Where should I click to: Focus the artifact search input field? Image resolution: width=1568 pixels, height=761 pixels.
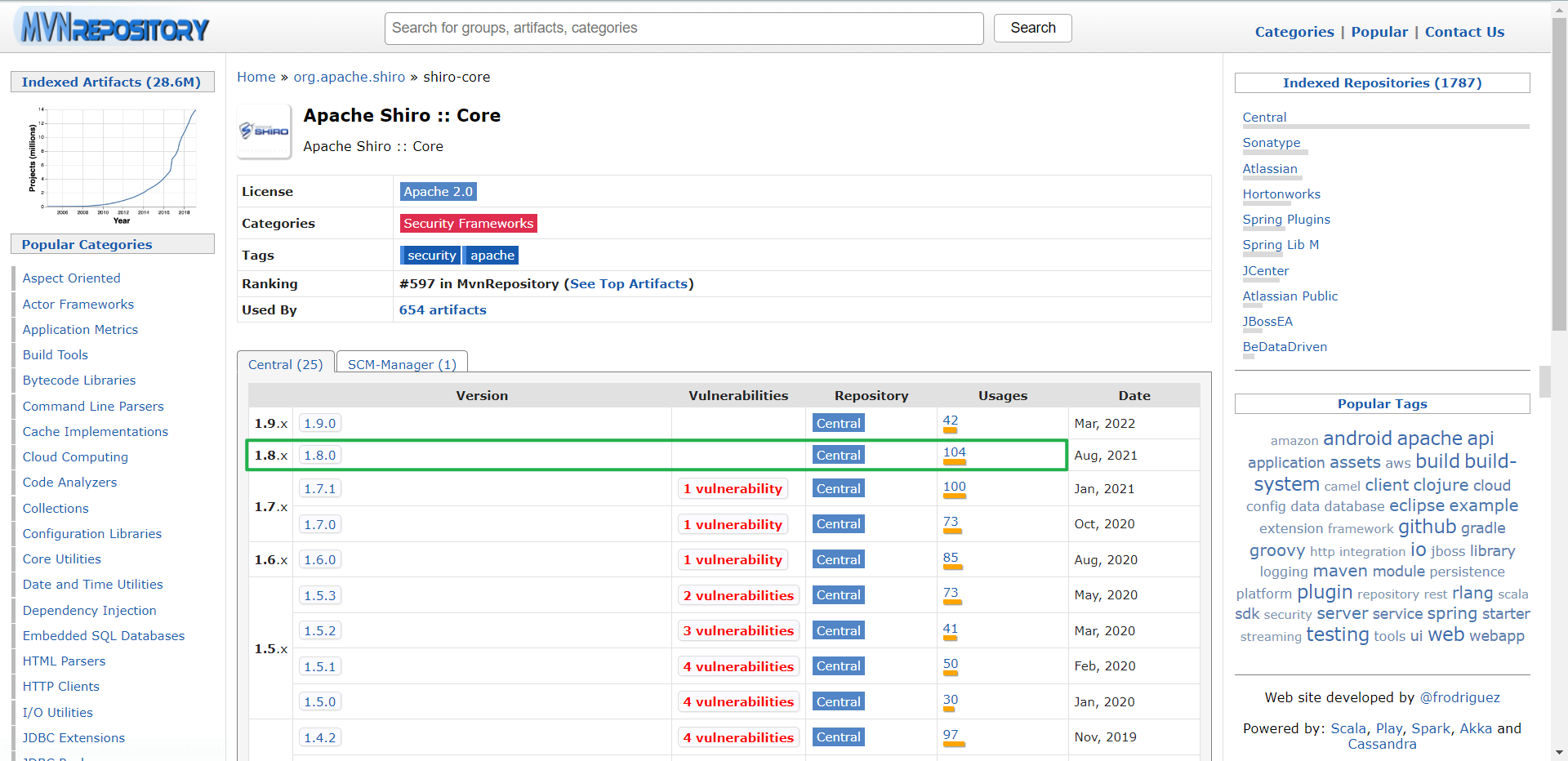pyautogui.click(x=684, y=28)
